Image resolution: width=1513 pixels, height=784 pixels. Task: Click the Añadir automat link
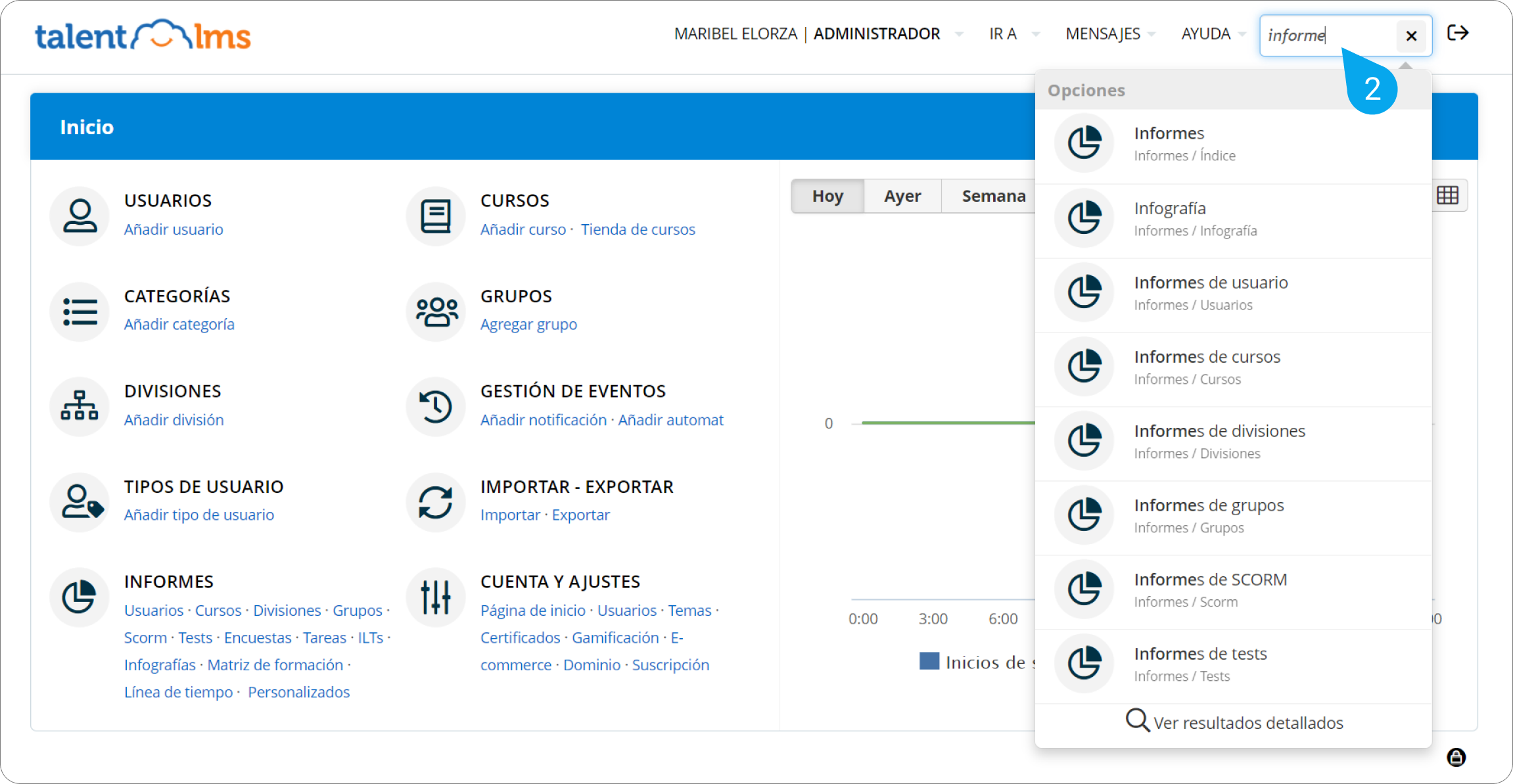pyautogui.click(x=670, y=420)
